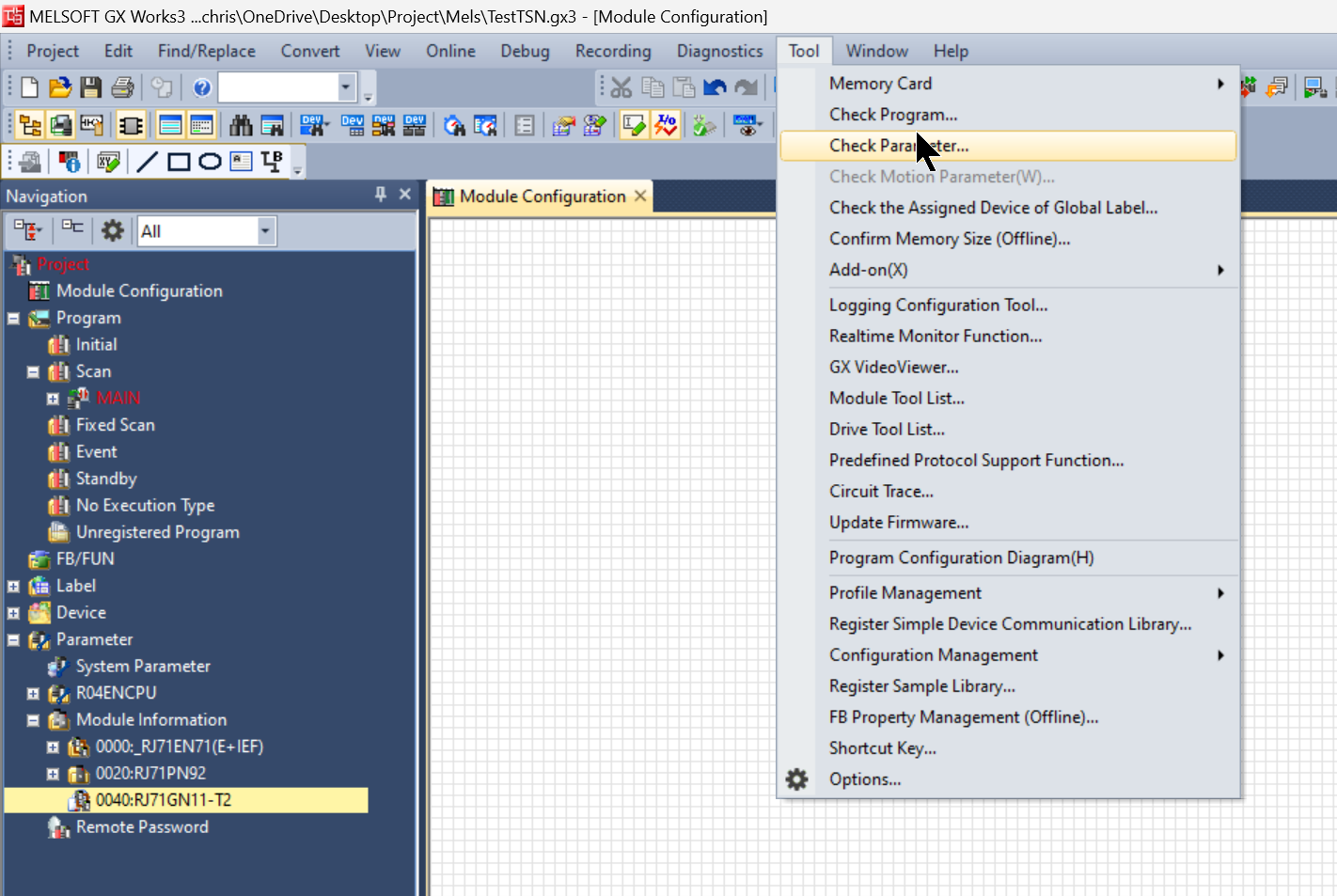Click the Cut scissors icon
This screenshot has height=896, width=1337.
[x=621, y=87]
